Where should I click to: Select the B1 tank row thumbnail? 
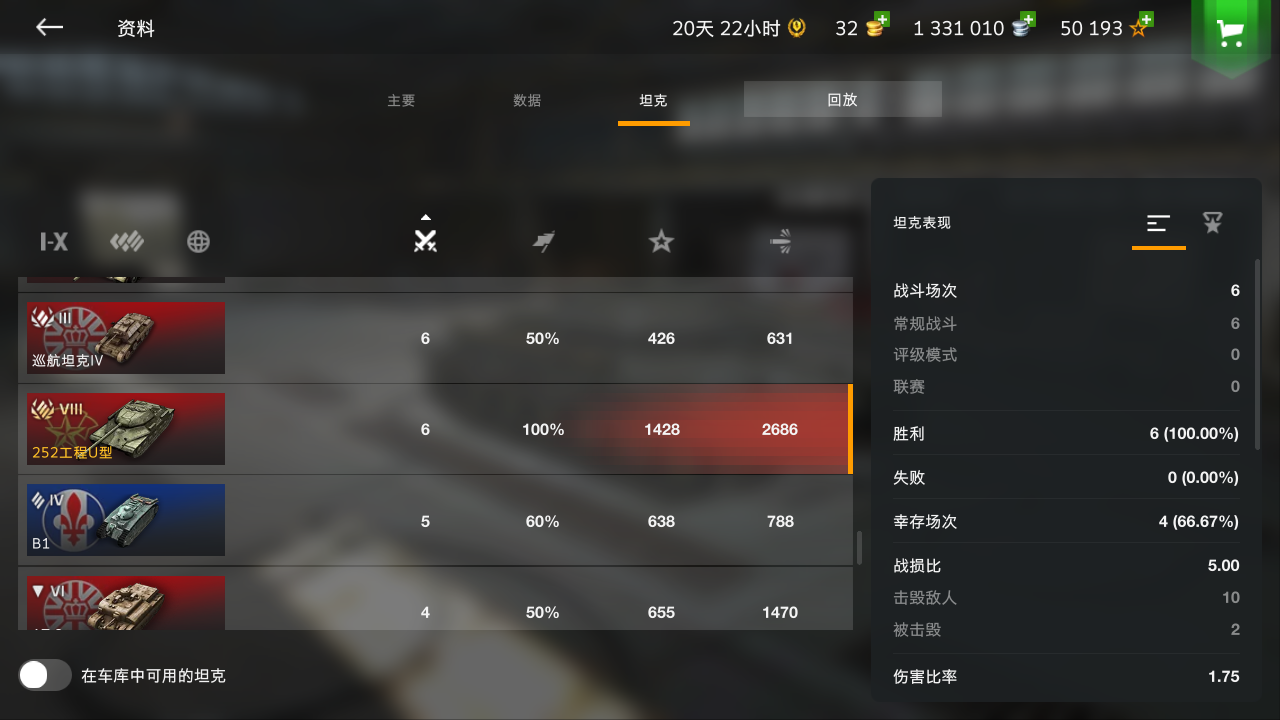126,520
